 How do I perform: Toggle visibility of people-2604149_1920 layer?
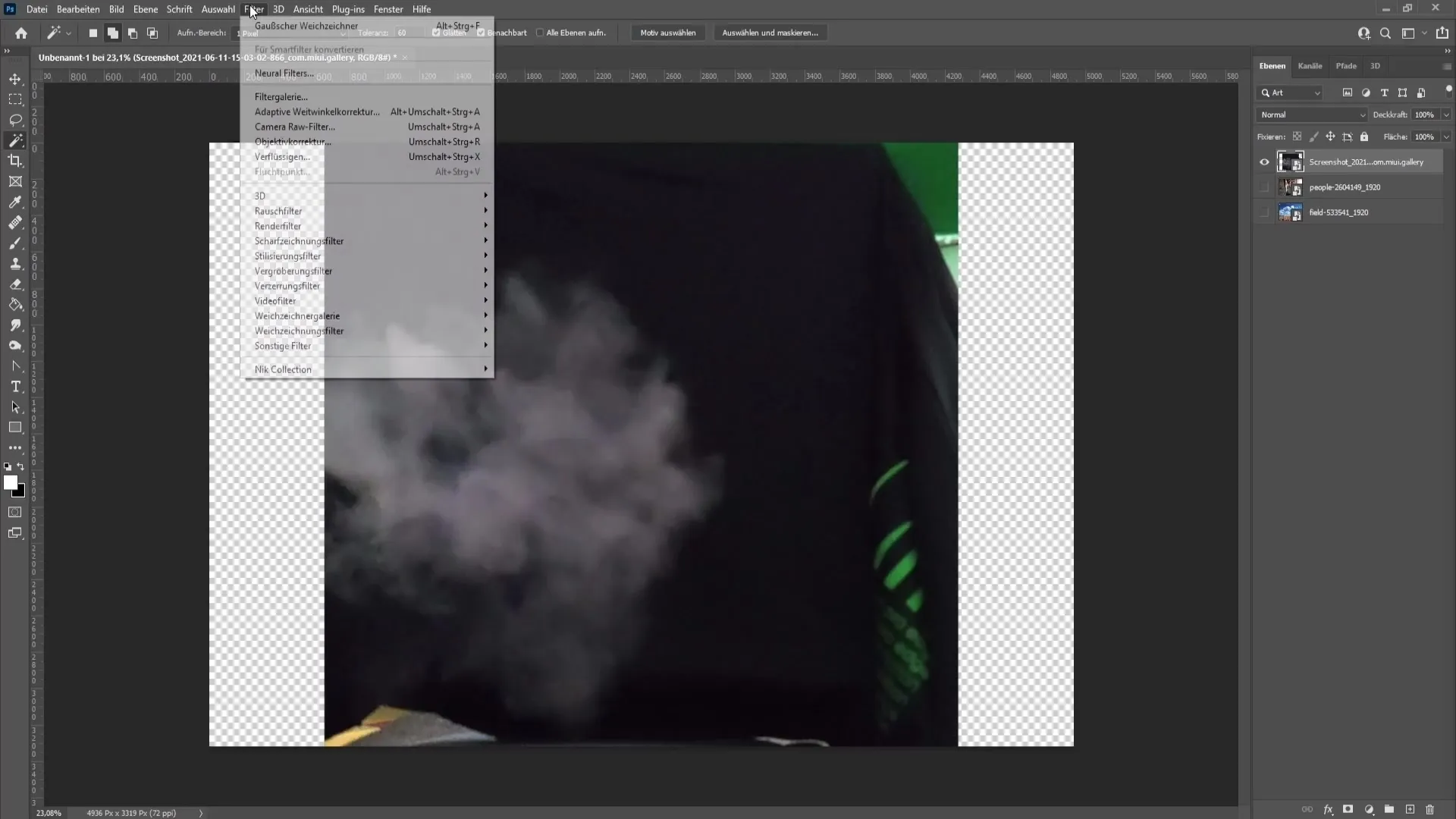click(1264, 187)
